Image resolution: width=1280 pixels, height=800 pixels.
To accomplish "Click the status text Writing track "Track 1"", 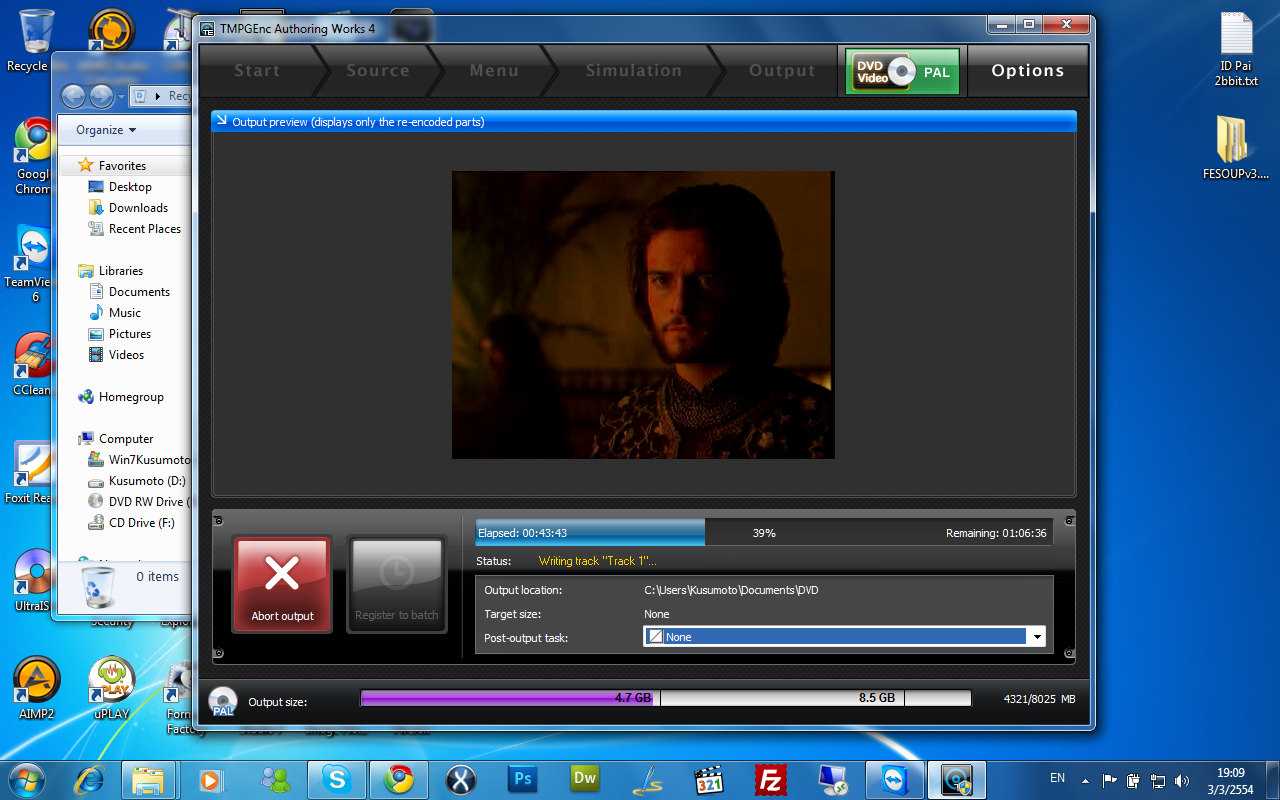I will pyautogui.click(x=598, y=561).
